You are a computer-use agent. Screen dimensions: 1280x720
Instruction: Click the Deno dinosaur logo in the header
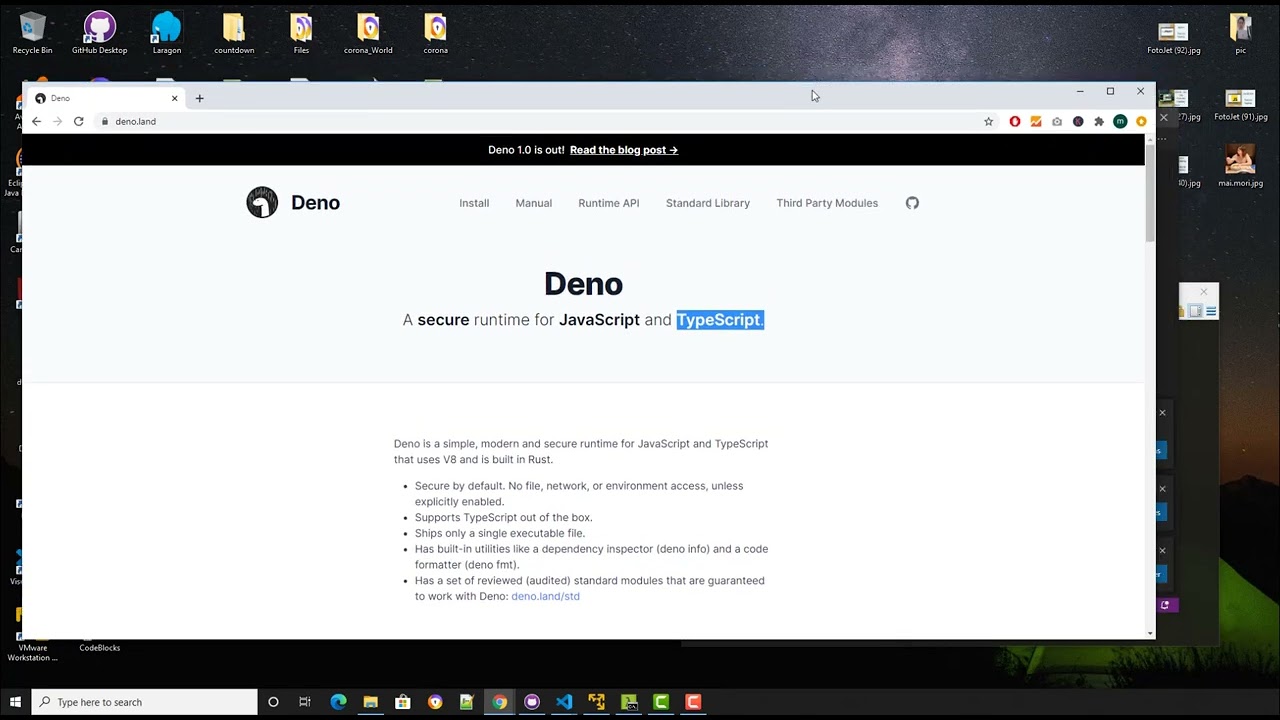[x=262, y=202]
